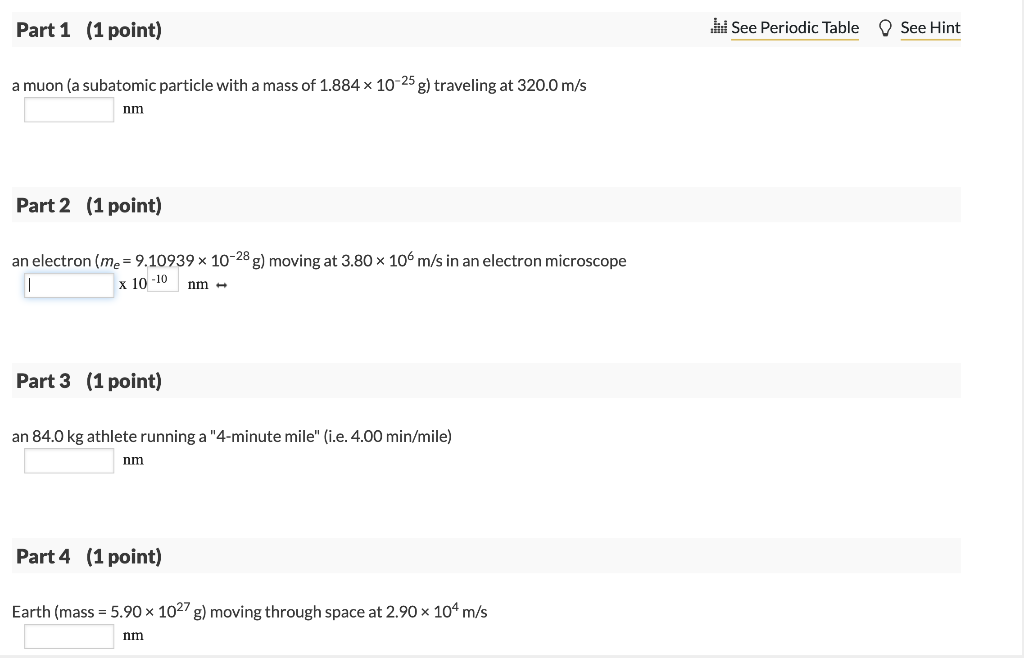This screenshot has width=1024, height=658.
Task: Click the Part 3 (1 point) heading
Action: pos(88,380)
